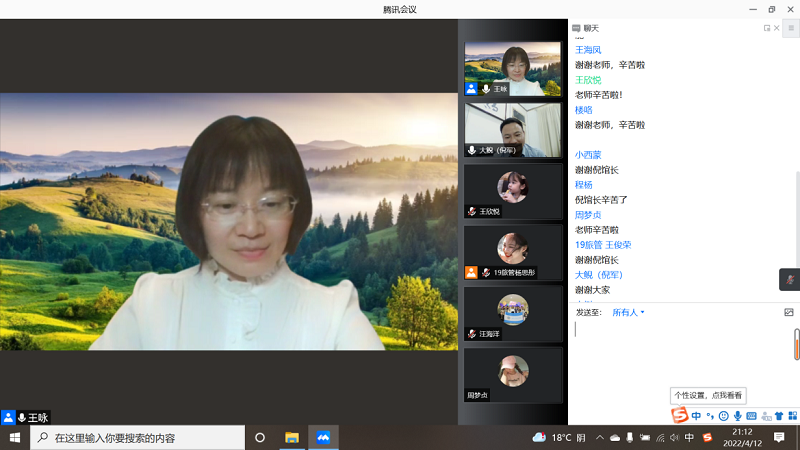Viewport: 800px width, 450px height.
Task: Open the hamburger menu at top right
Action: (790, 28)
